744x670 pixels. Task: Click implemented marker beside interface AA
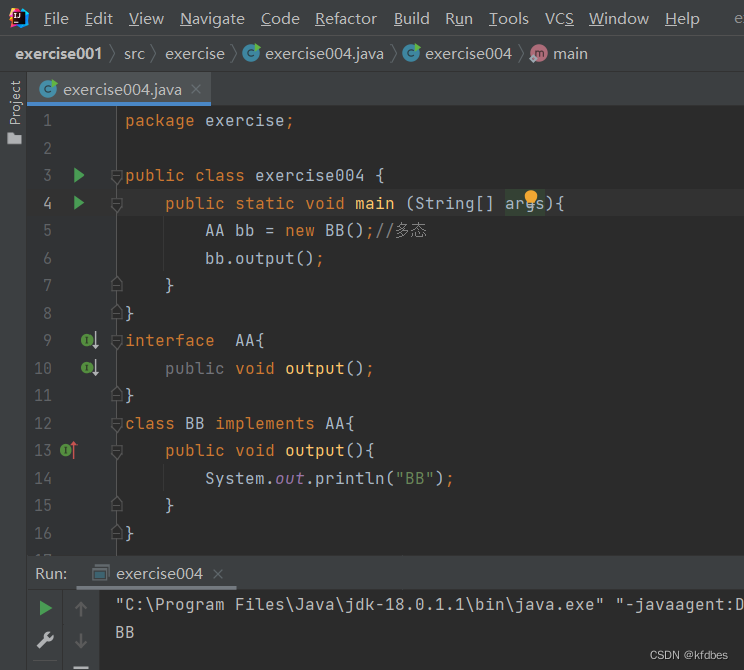(x=89, y=341)
